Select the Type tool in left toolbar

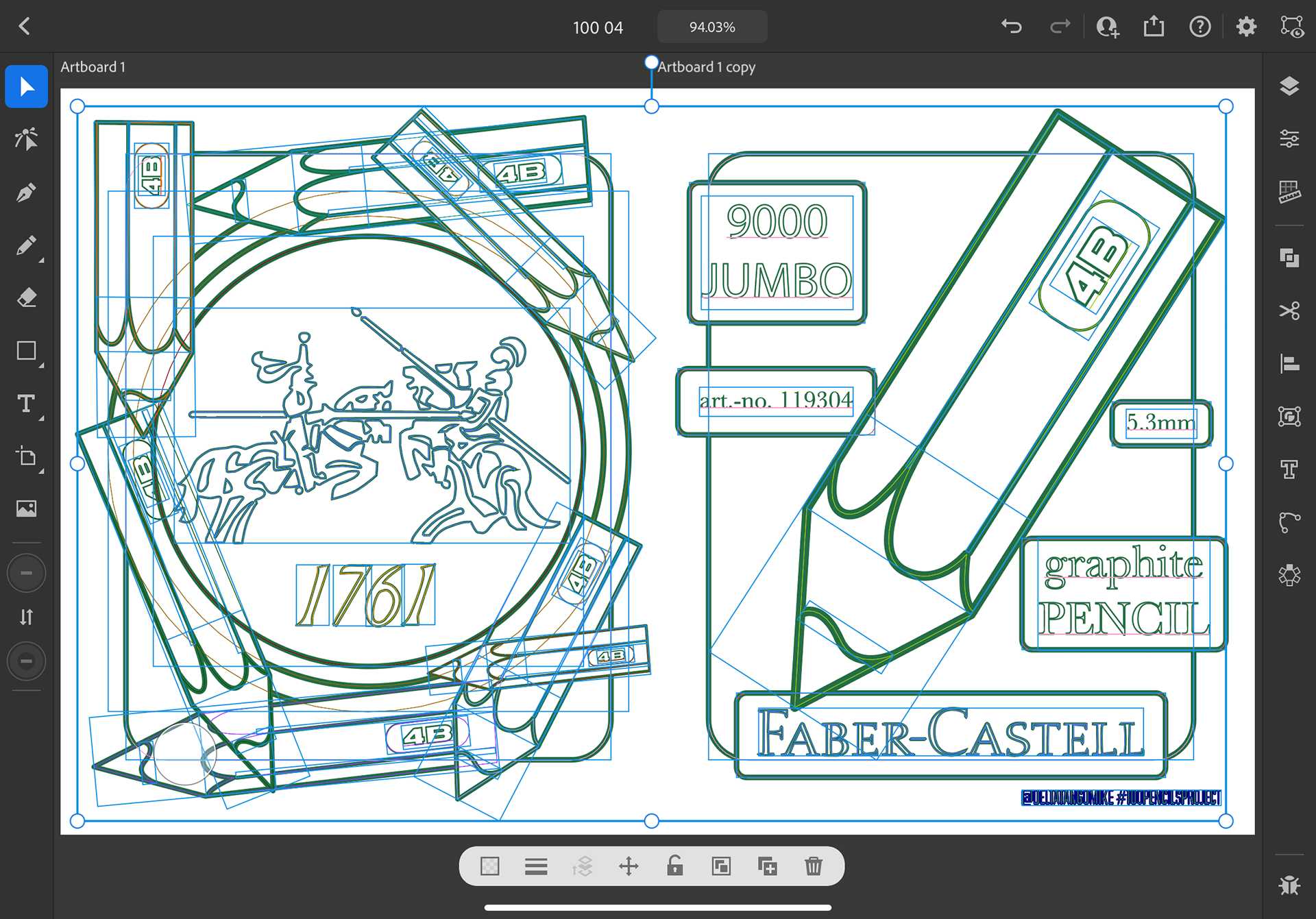[x=26, y=404]
